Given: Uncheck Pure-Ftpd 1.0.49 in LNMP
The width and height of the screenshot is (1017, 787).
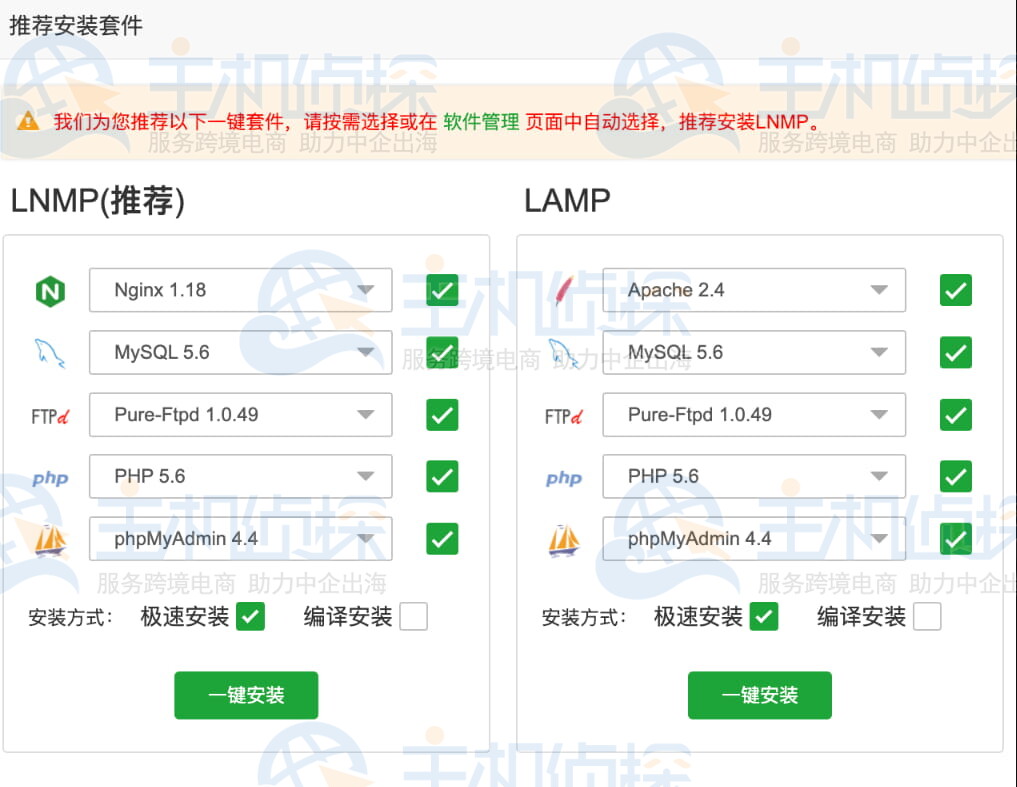Looking at the screenshot, I should pos(442,415).
